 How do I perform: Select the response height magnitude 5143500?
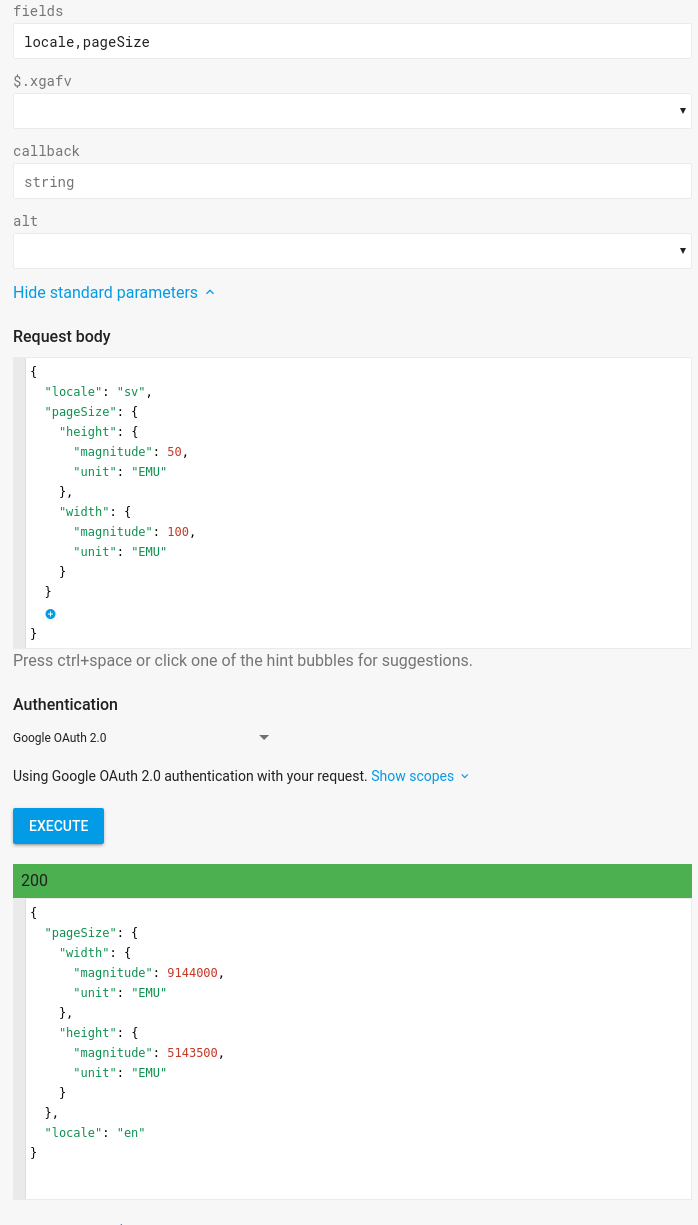coord(192,1053)
